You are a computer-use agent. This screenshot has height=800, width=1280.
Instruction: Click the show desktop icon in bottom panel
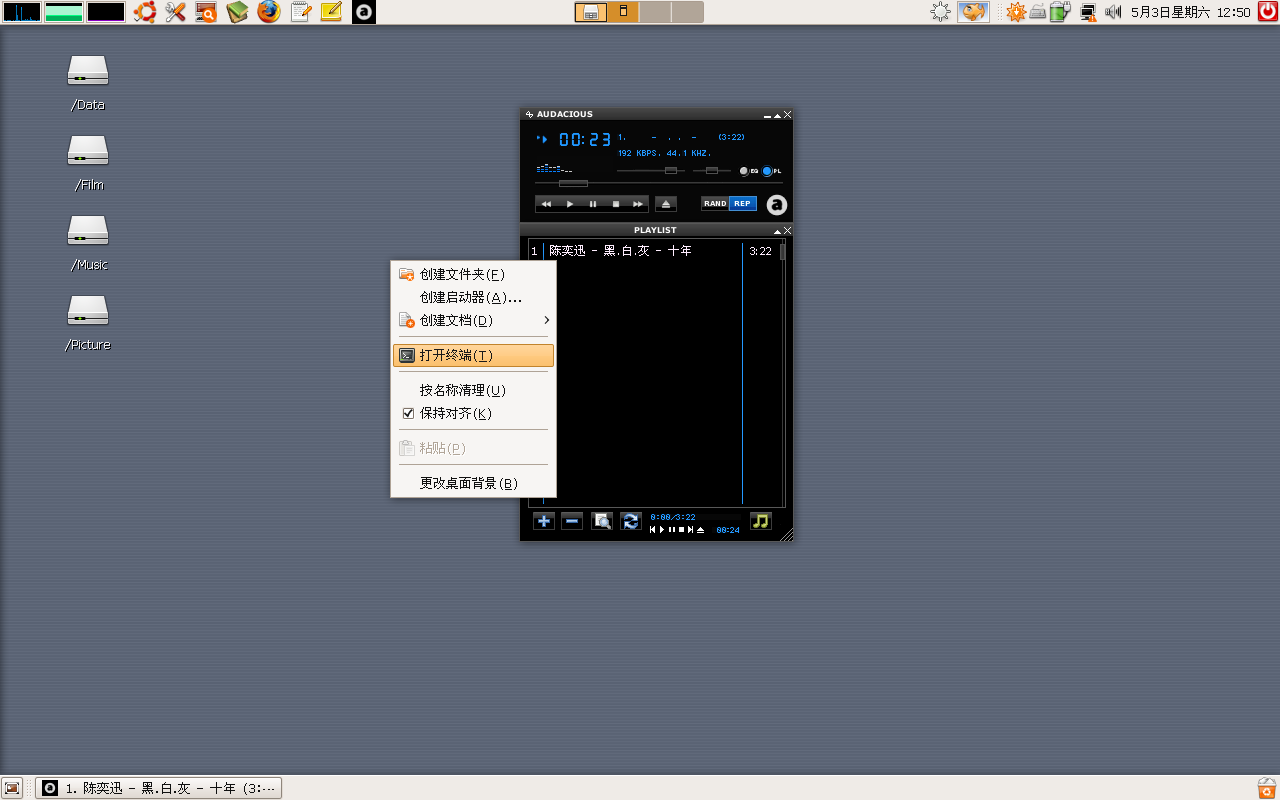click(x=12, y=788)
